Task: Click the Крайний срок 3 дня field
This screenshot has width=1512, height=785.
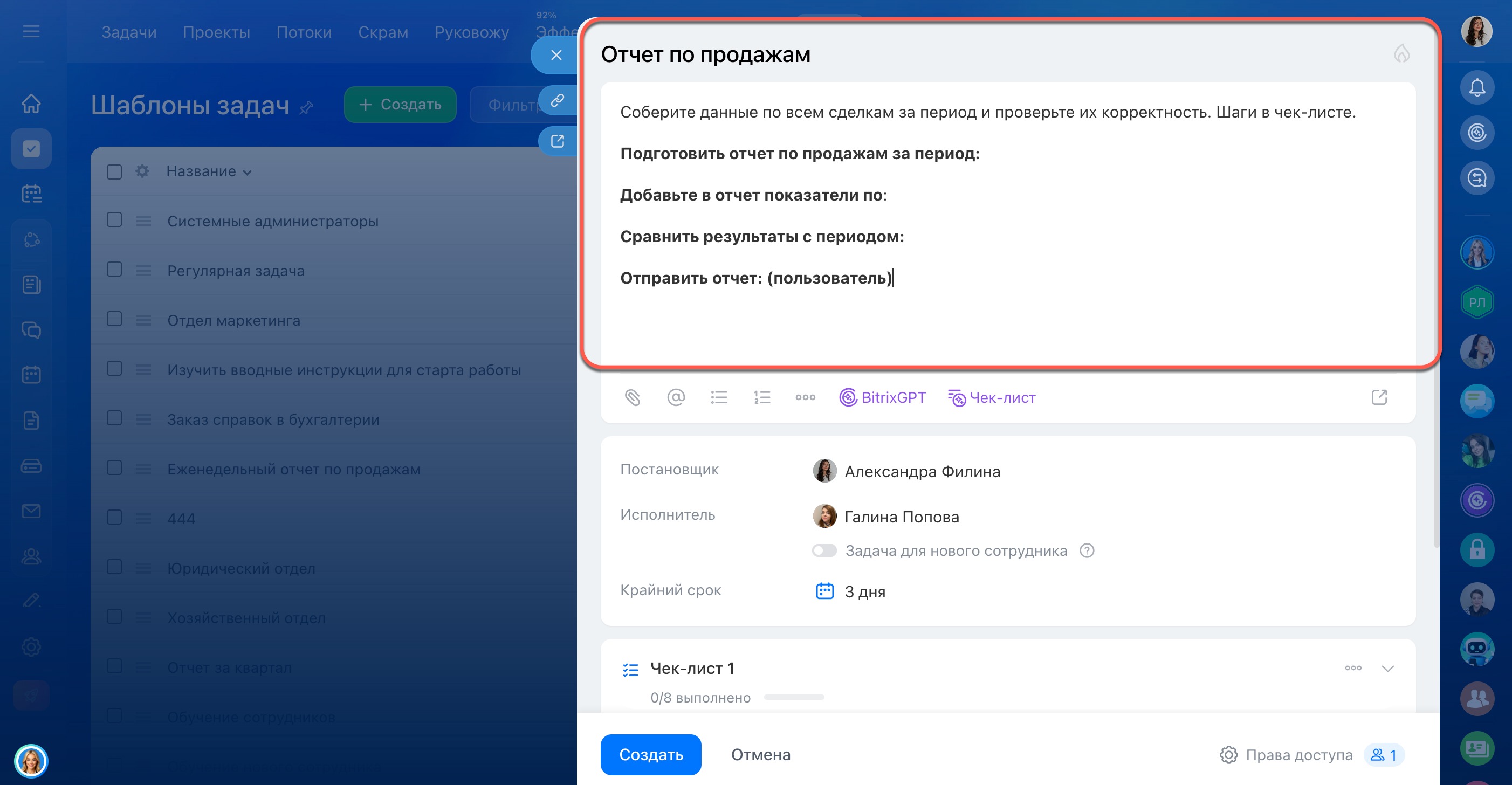Action: coord(864,591)
